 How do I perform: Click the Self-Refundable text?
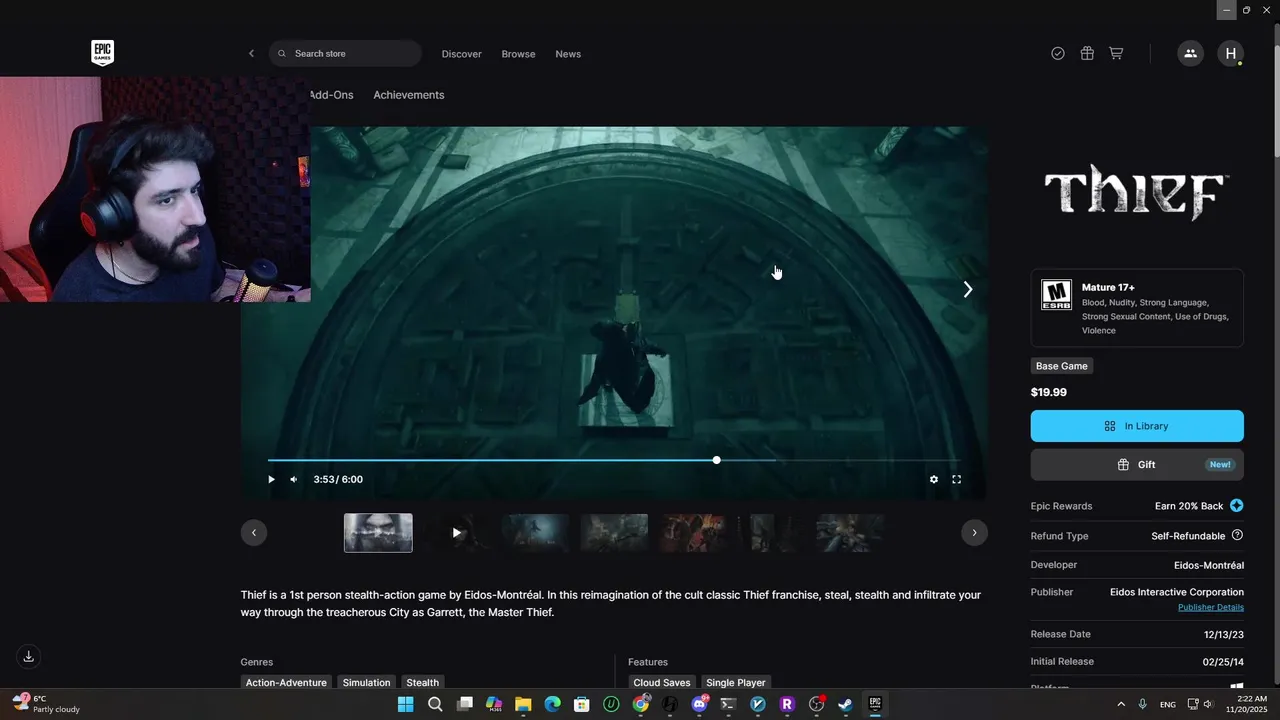coord(1188,536)
